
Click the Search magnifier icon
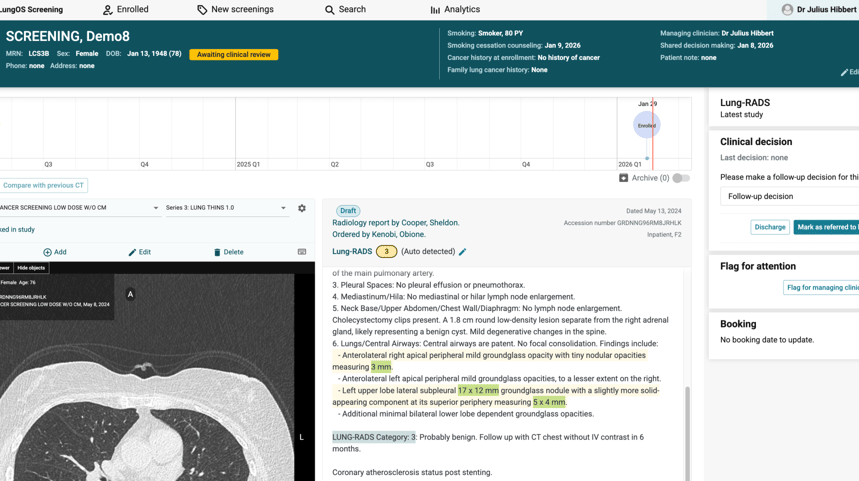coord(329,10)
